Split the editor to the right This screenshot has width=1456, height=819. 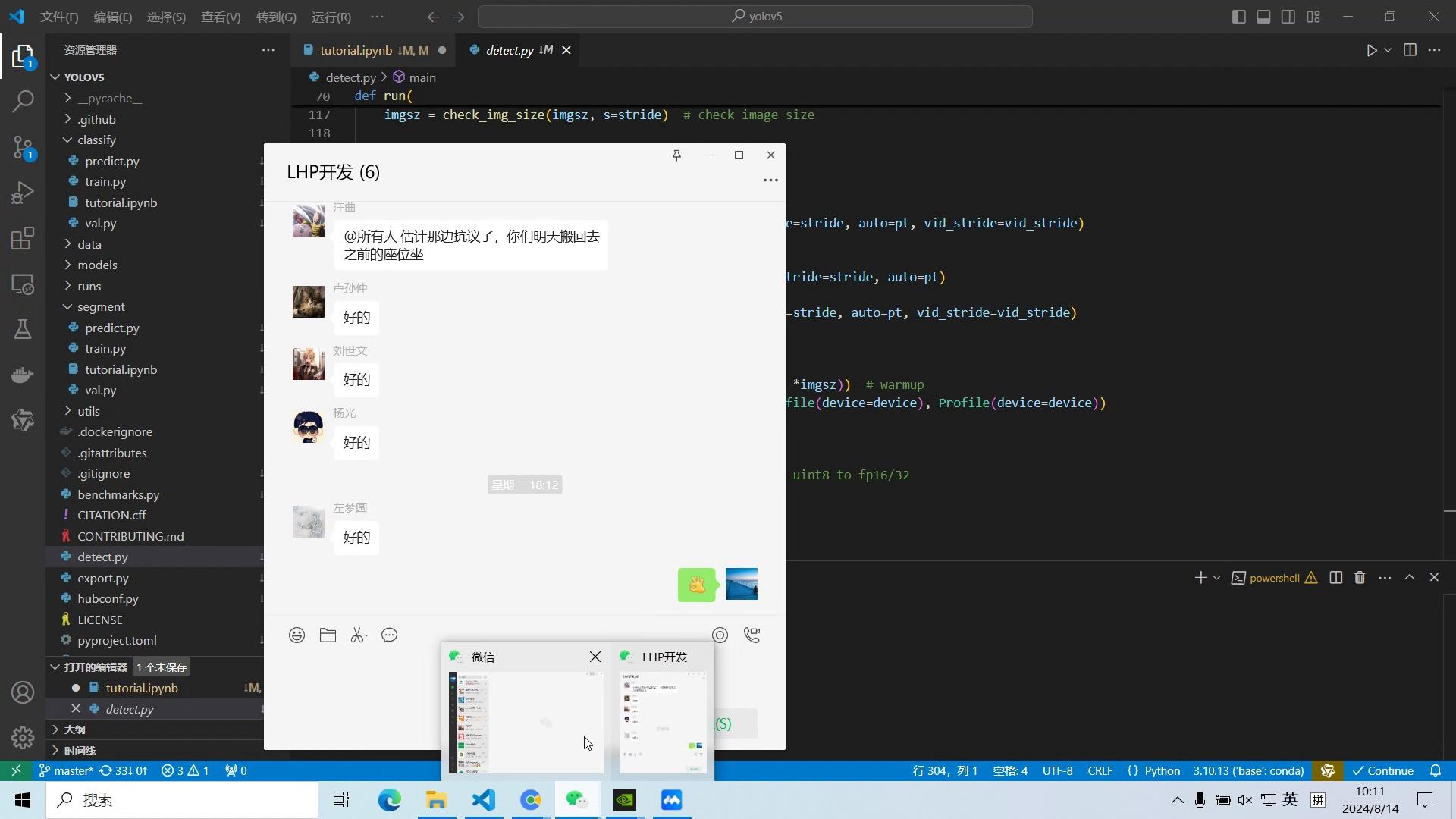[x=1410, y=50]
